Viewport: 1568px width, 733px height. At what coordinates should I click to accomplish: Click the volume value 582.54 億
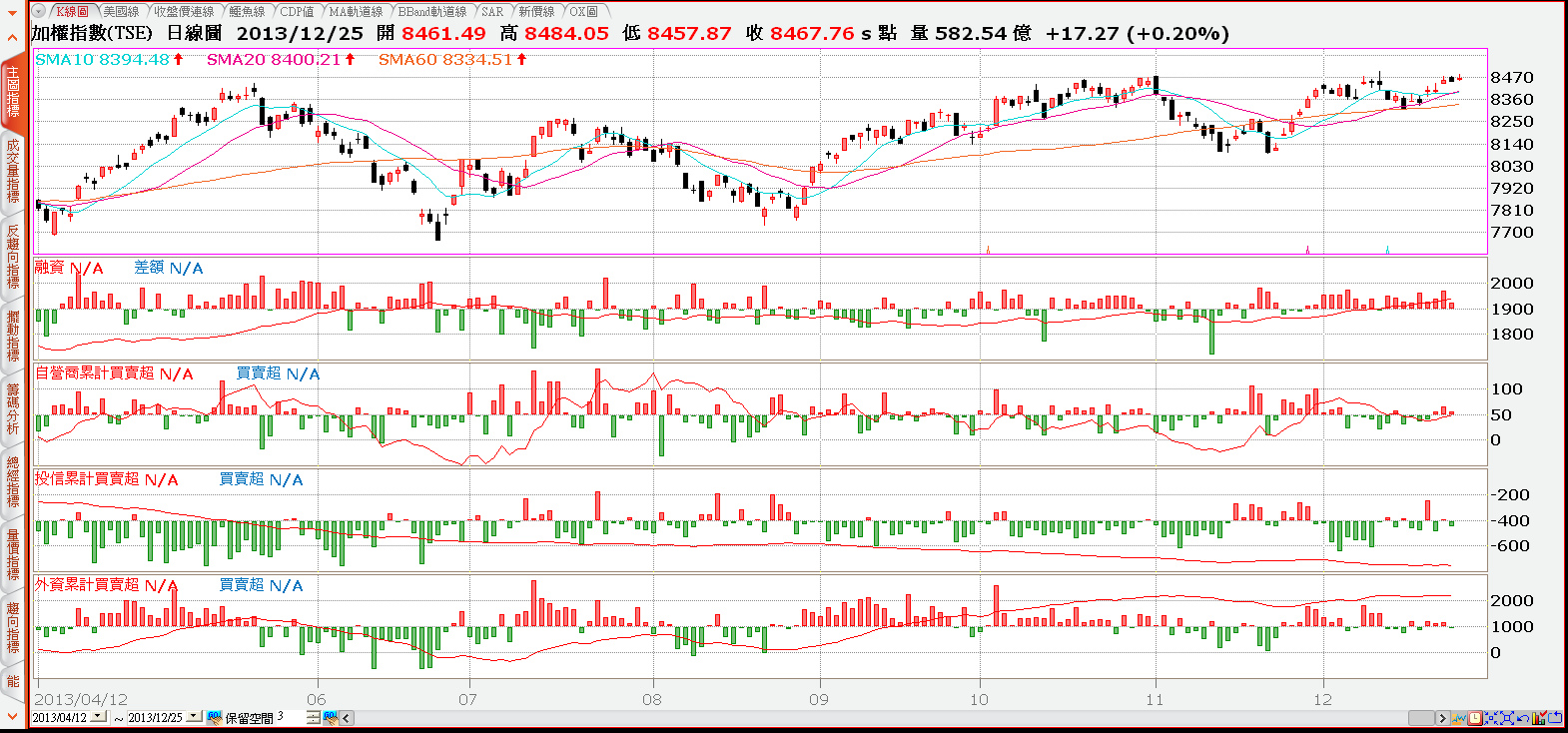[983, 33]
